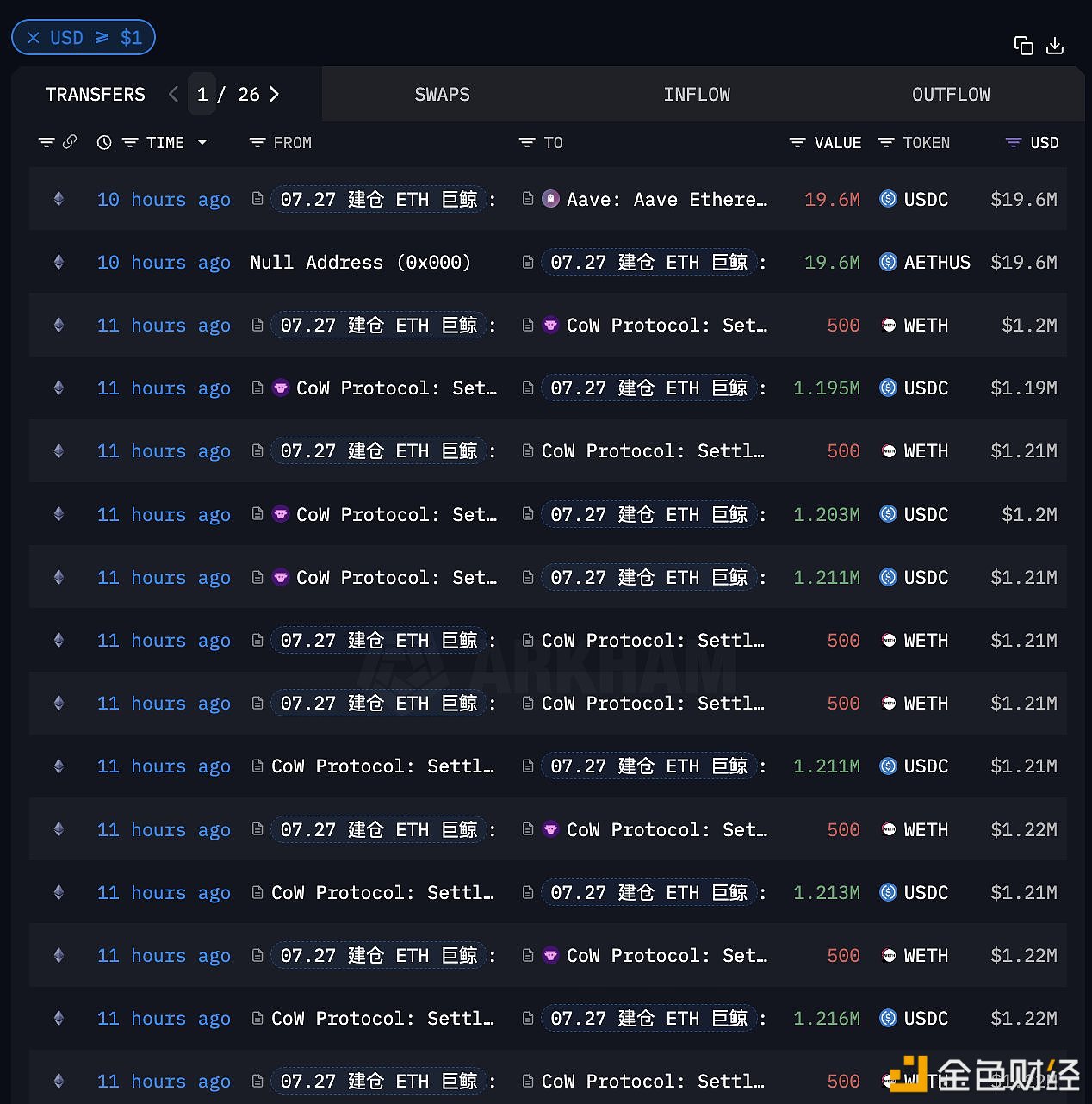The width and height of the screenshot is (1092, 1104).
Task: Switch to the SWAPS tab
Action: [x=442, y=94]
